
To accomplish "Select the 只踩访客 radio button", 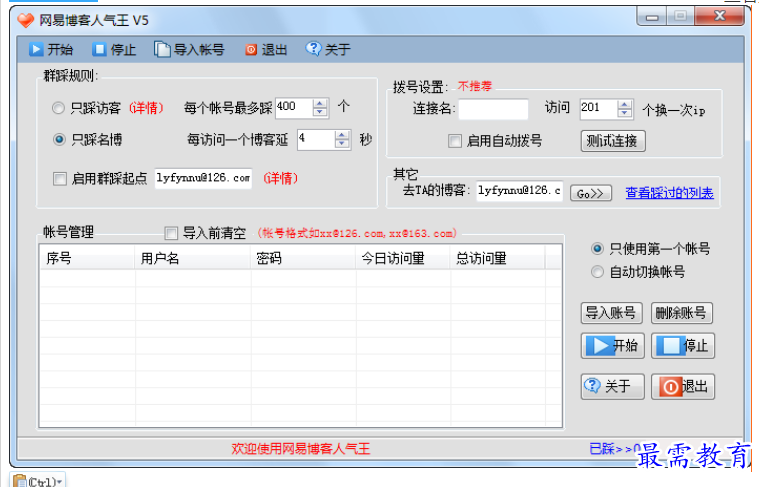I will point(58,108).
